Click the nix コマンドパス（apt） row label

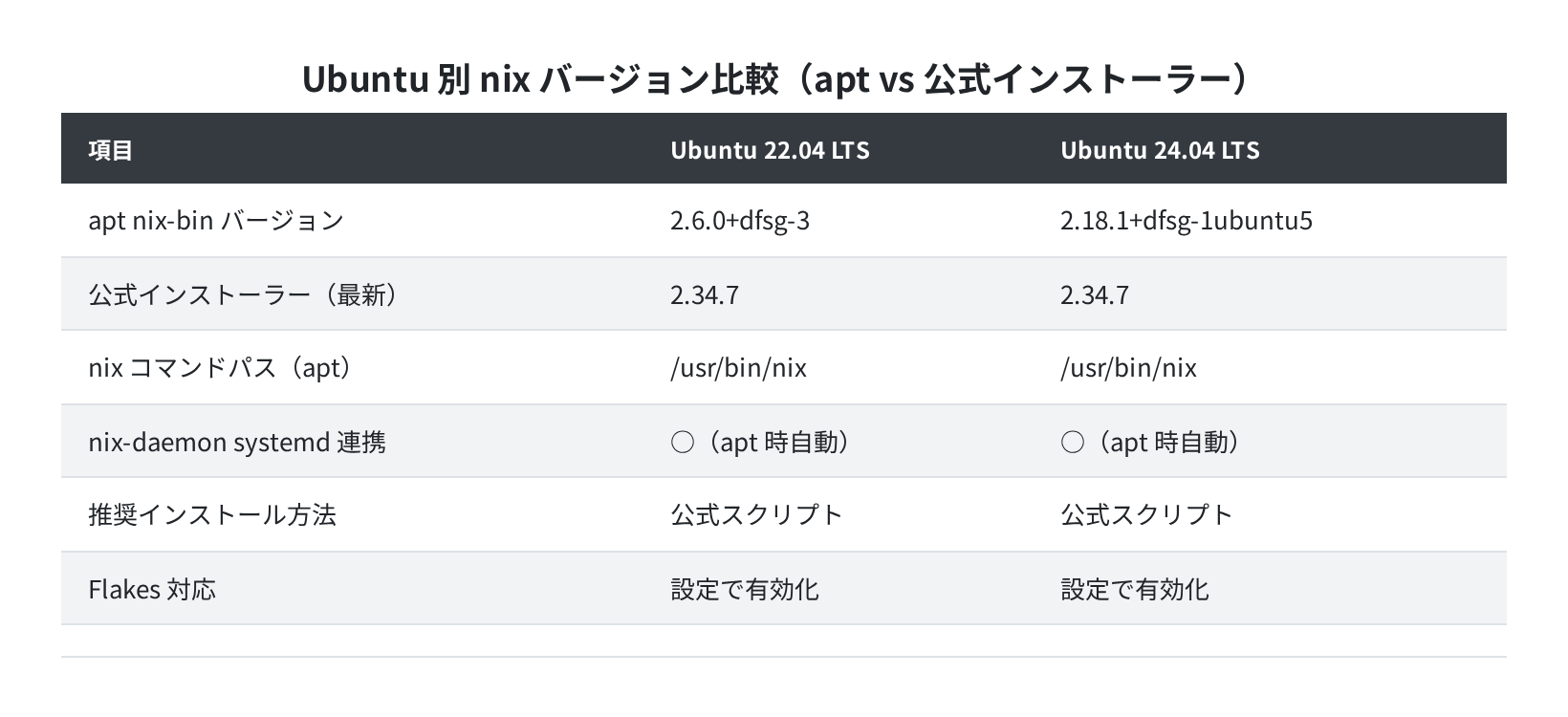[220, 368]
